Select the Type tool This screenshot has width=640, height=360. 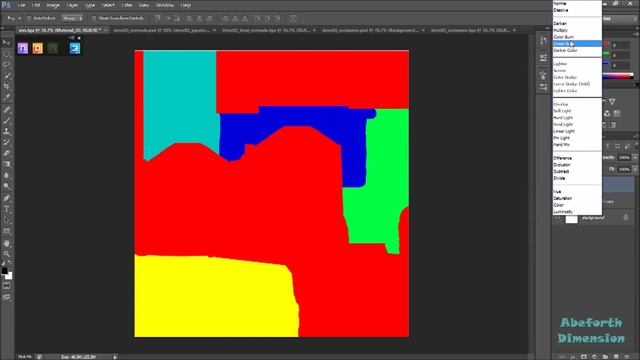coord(7,209)
